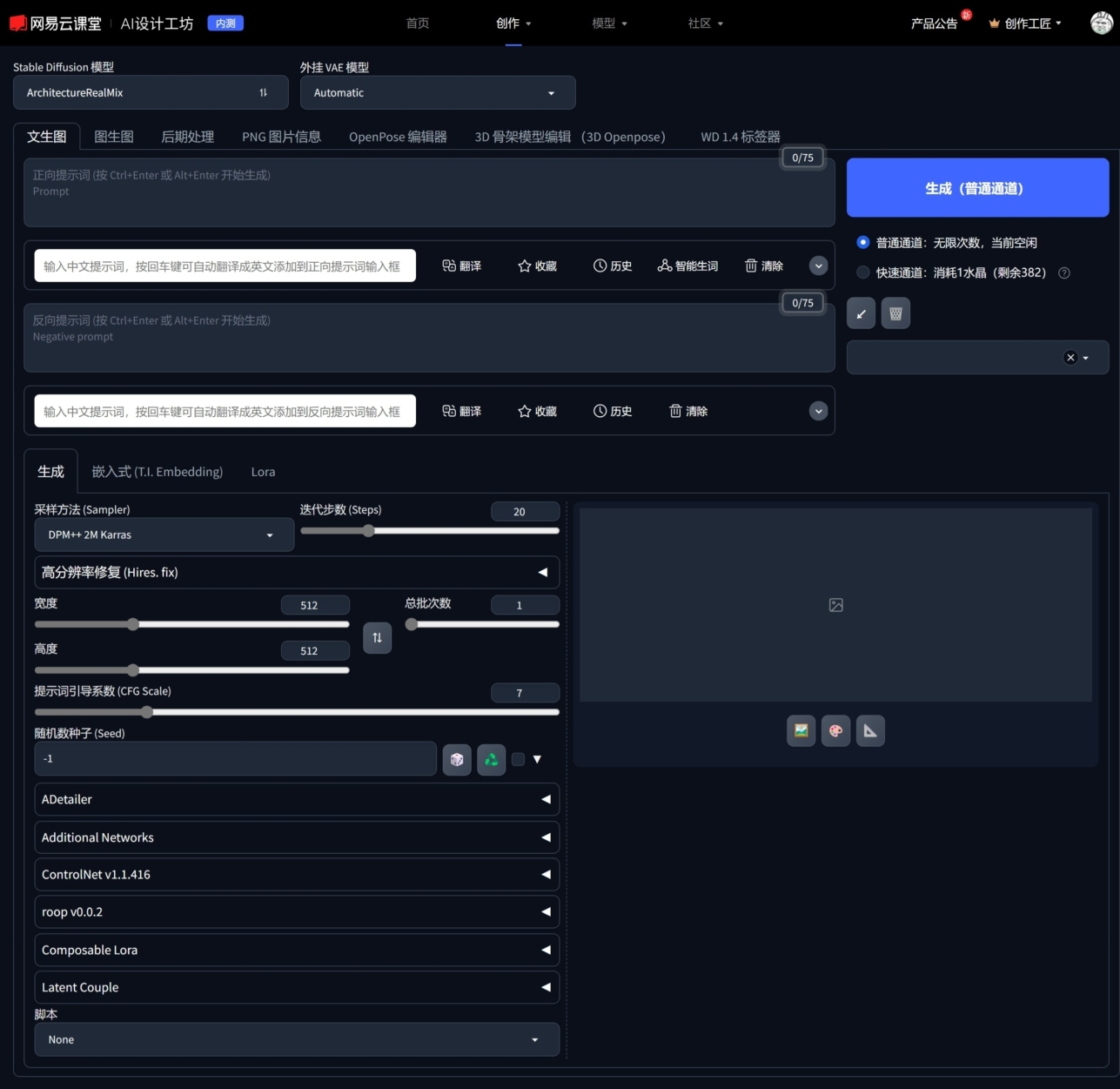Open 嵌入式 (T.I. Embedding) tab
Screen dimensions: 1120x1089
tap(158, 472)
